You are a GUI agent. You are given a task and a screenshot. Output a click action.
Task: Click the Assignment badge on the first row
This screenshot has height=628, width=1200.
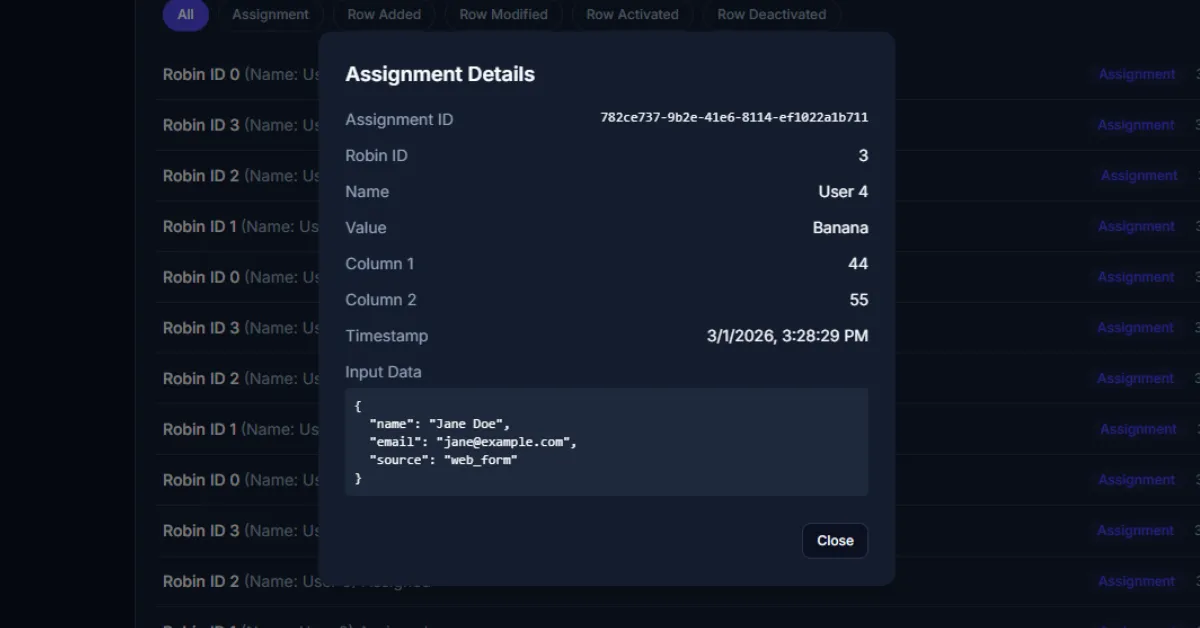(x=1136, y=74)
